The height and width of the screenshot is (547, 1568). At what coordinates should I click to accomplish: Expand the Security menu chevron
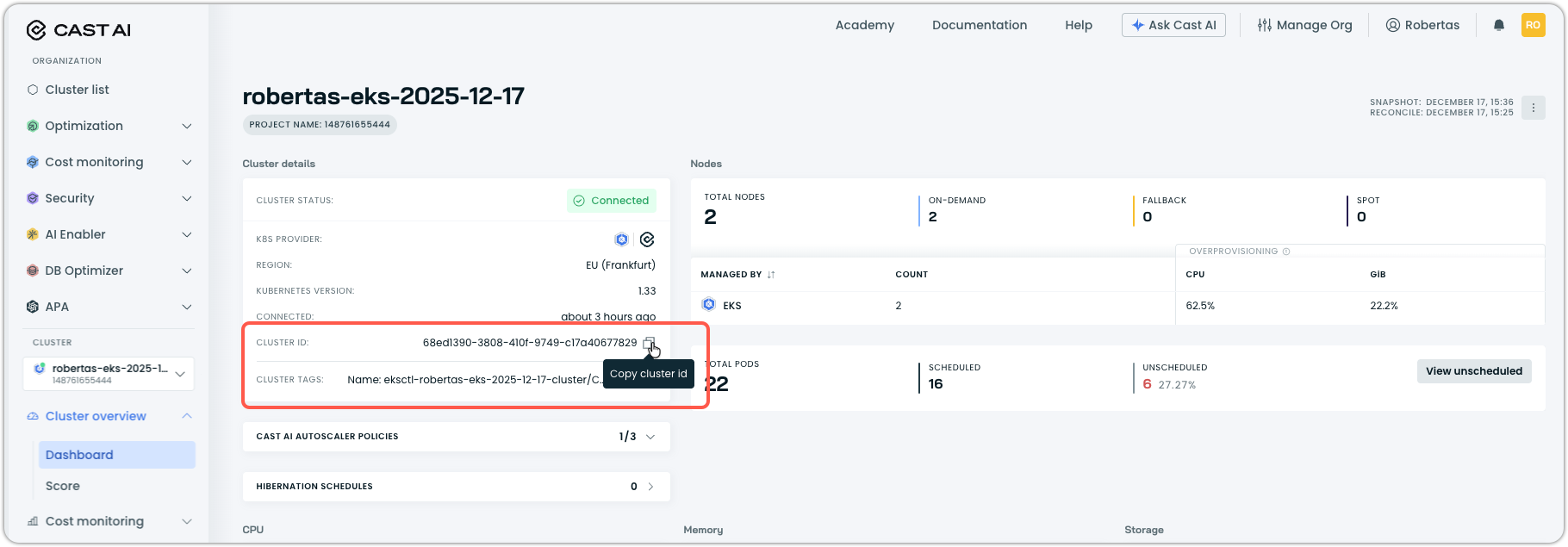(187, 198)
